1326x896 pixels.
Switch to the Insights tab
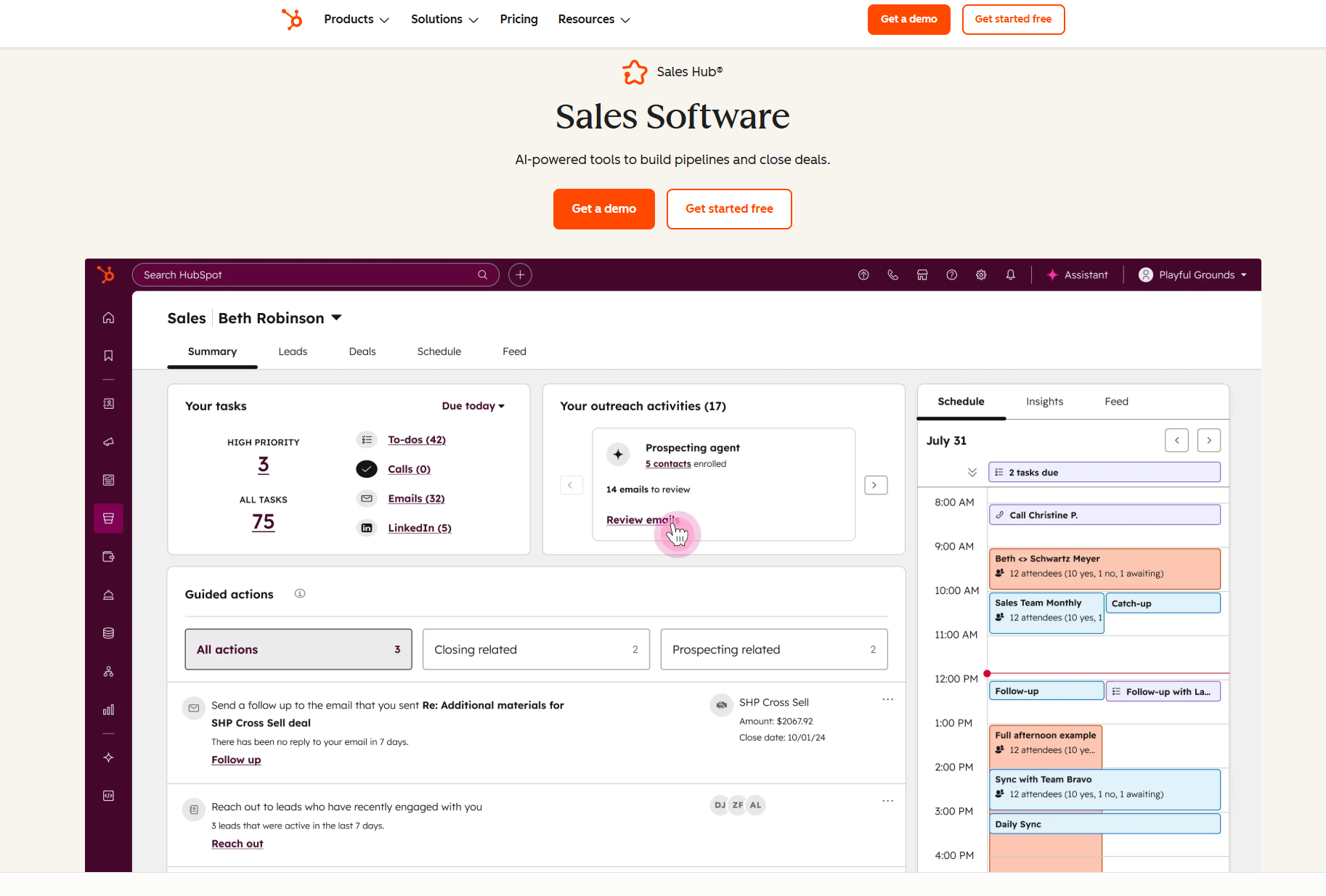click(1044, 402)
